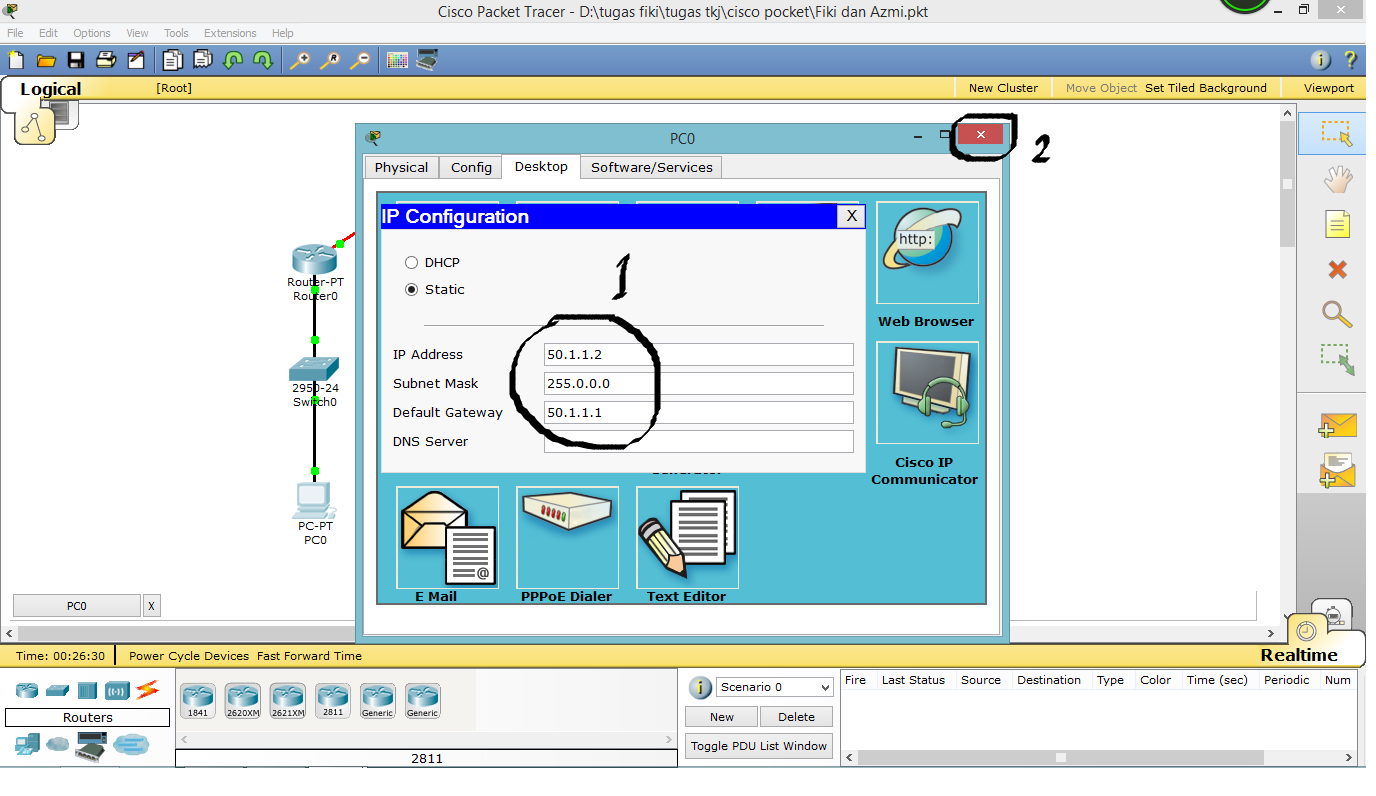Click Toggle PDU List Window
This screenshot has width=1376, height=796.
tap(759, 746)
